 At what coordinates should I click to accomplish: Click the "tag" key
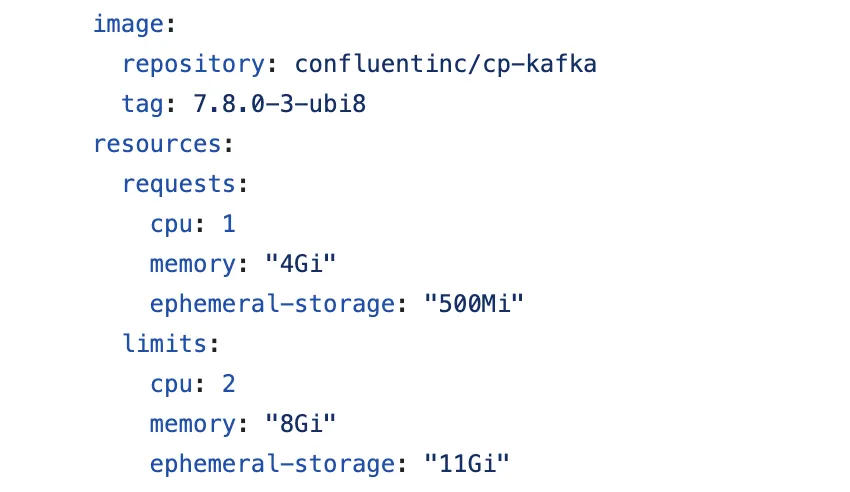click(x=142, y=104)
